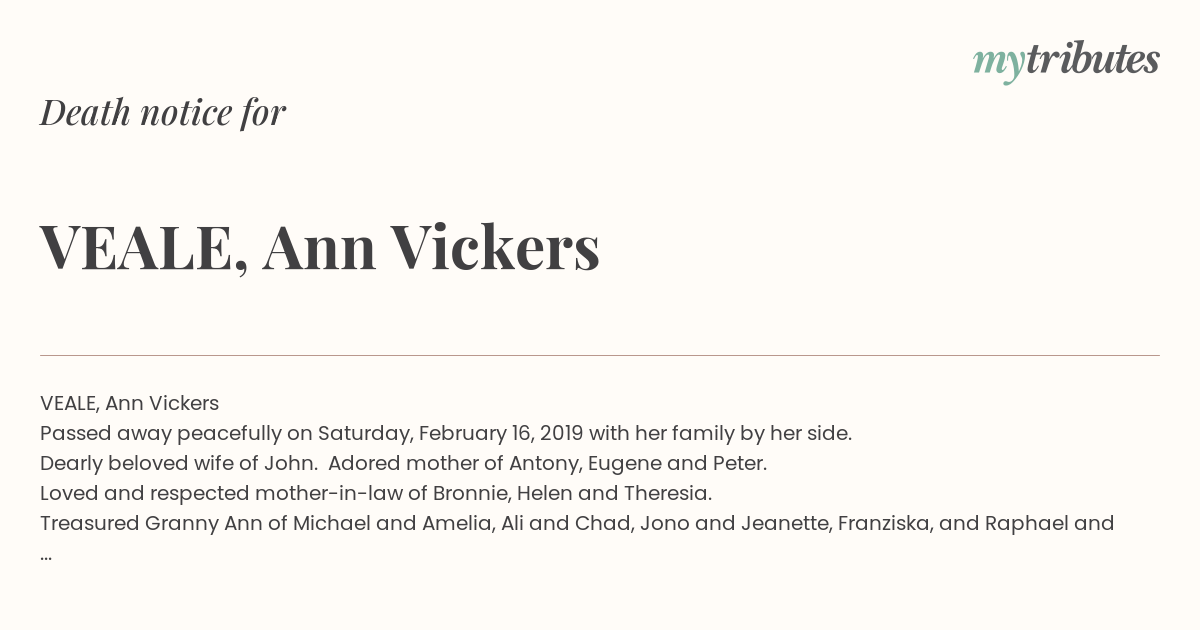This screenshot has height=630, width=1200.
Task: Click the word "Vickers" in large title
Action: [495, 246]
